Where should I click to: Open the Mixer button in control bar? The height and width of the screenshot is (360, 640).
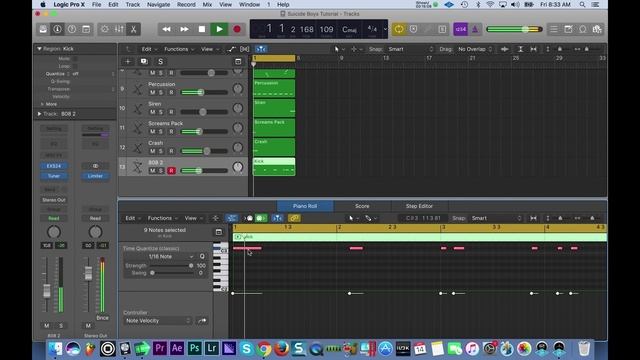pos(119,29)
